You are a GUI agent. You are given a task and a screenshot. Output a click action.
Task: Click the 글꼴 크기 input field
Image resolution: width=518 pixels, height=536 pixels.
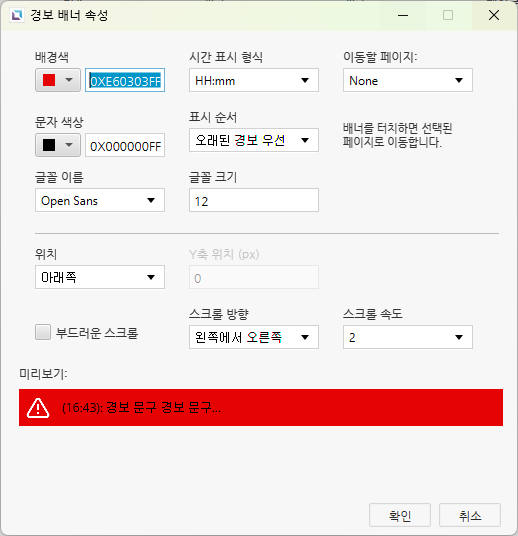254,200
